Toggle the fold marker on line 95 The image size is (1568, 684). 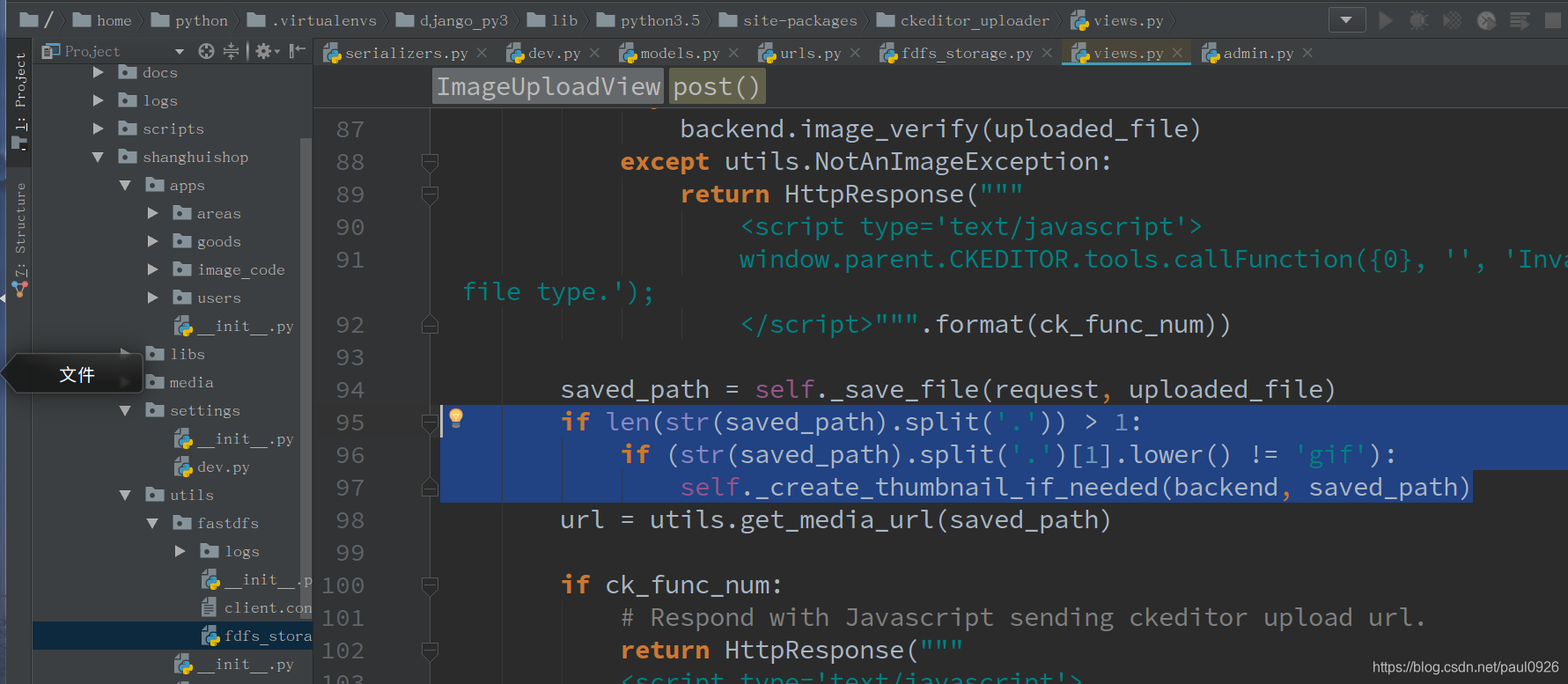click(430, 423)
